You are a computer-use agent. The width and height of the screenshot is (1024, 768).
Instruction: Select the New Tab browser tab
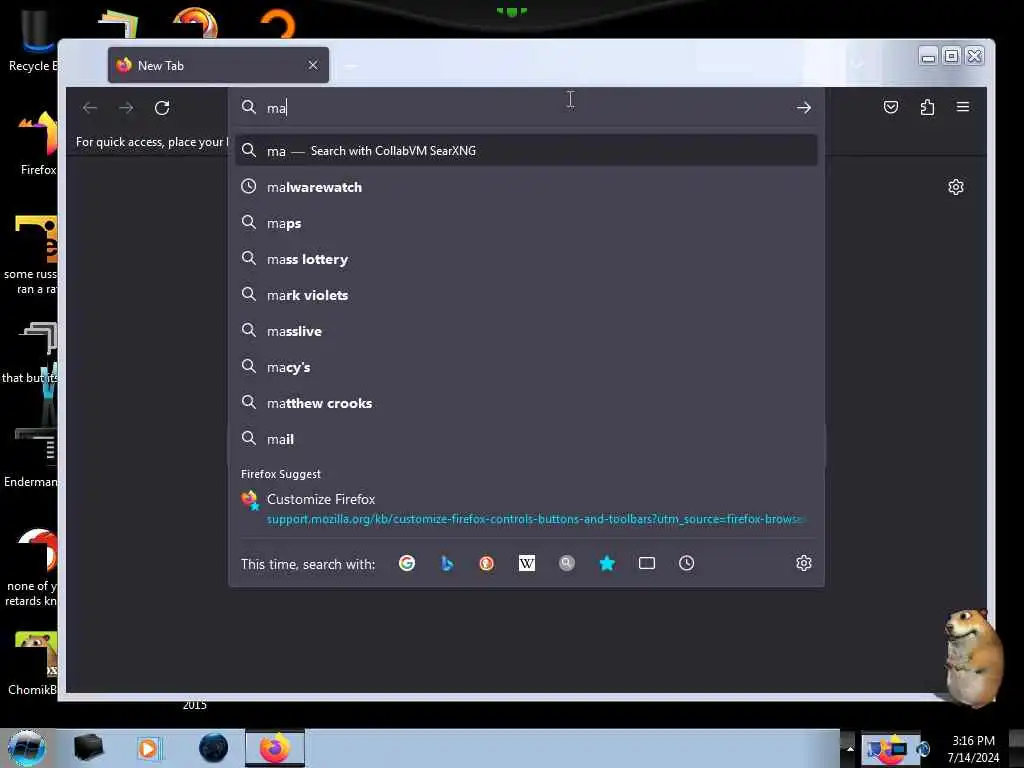tap(218, 65)
